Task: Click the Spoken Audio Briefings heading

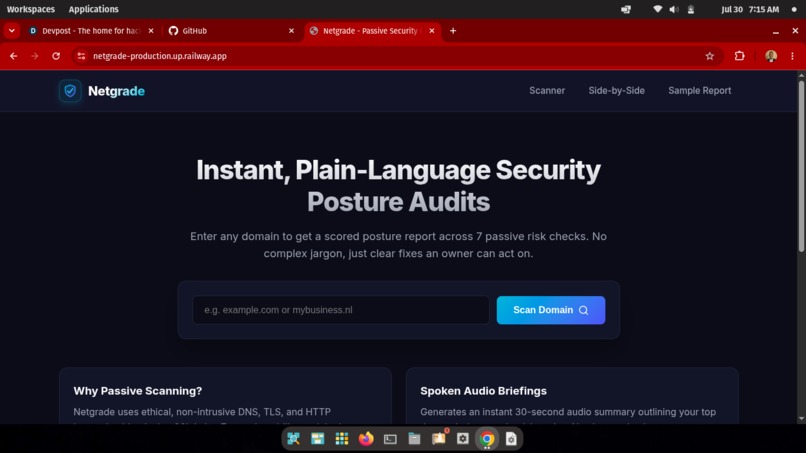Action: click(483, 391)
